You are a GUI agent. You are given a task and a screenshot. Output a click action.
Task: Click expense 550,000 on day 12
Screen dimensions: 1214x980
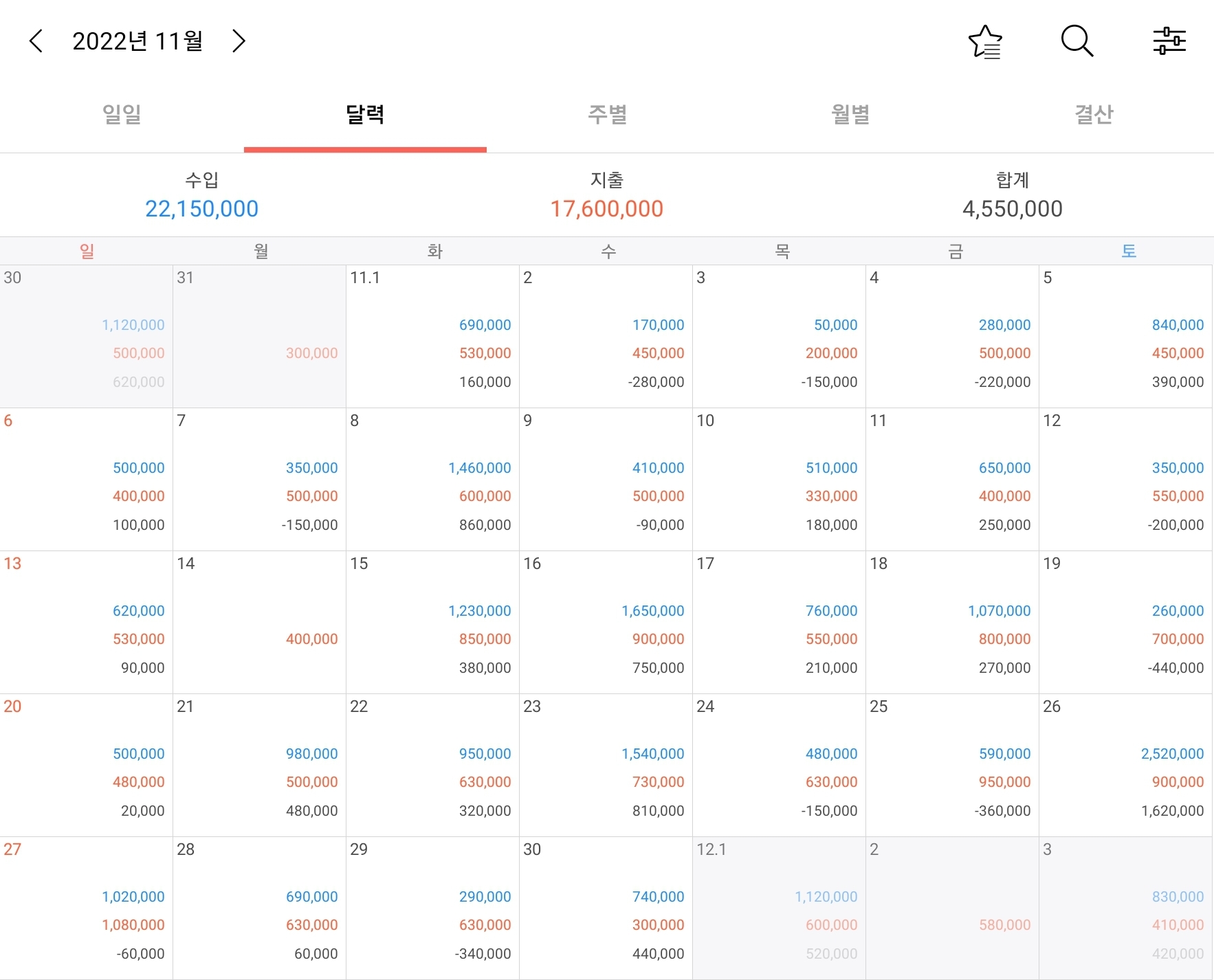pos(1178,496)
